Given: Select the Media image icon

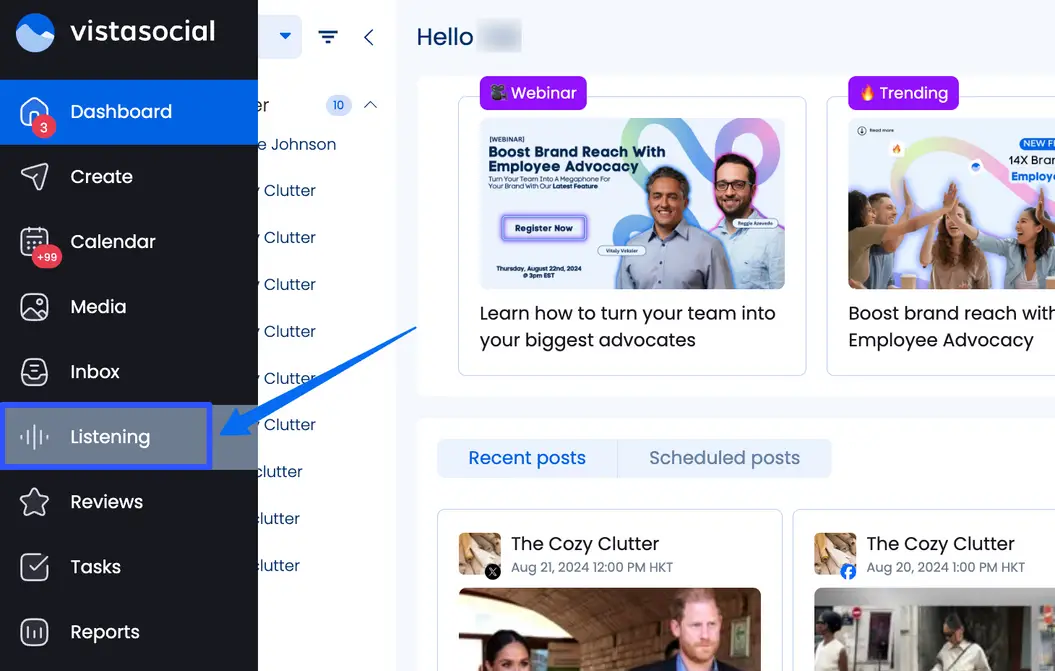Looking at the screenshot, I should click(35, 307).
